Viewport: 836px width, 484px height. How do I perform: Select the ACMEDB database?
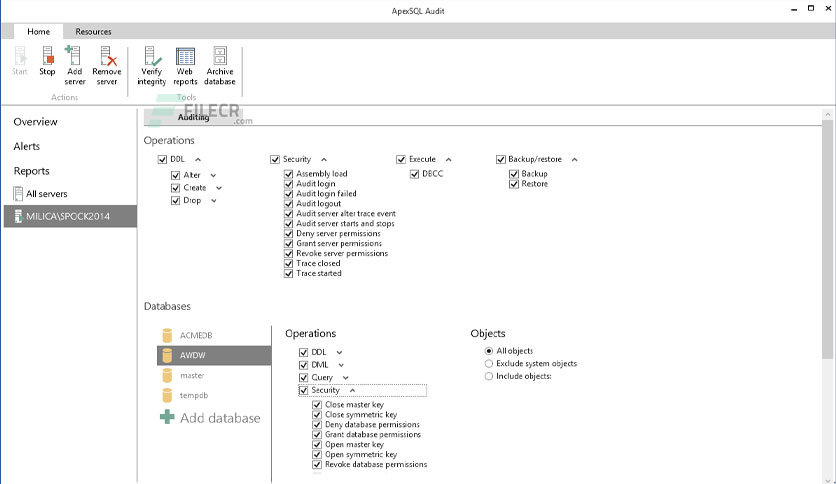[214, 335]
